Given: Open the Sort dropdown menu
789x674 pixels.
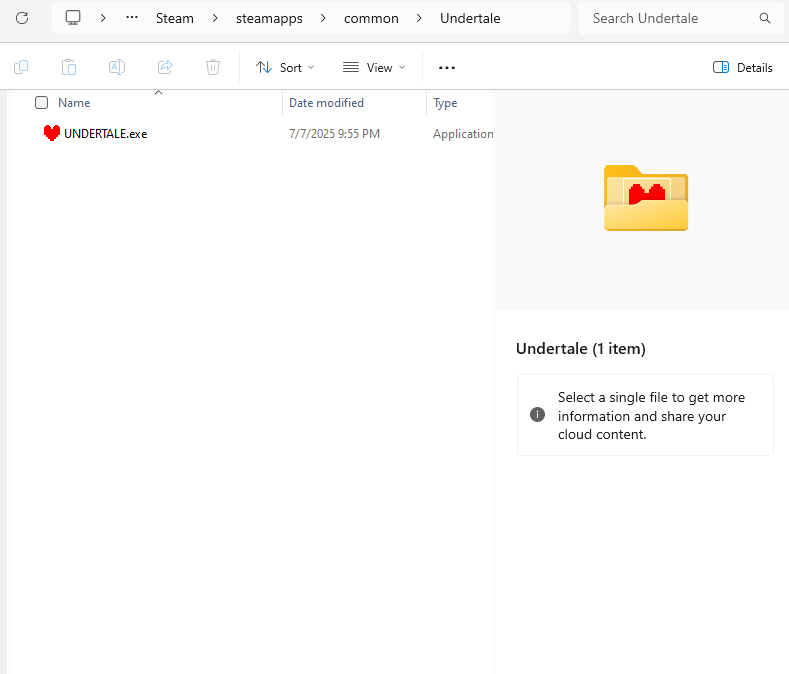Looking at the screenshot, I should click(285, 67).
